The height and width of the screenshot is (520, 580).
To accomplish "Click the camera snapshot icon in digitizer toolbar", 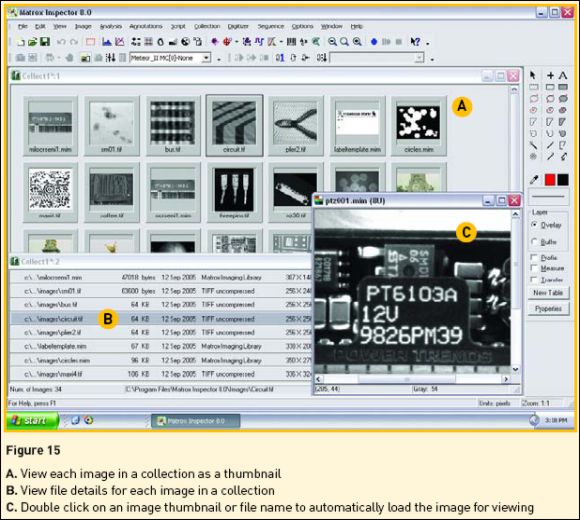I will 21,58.
